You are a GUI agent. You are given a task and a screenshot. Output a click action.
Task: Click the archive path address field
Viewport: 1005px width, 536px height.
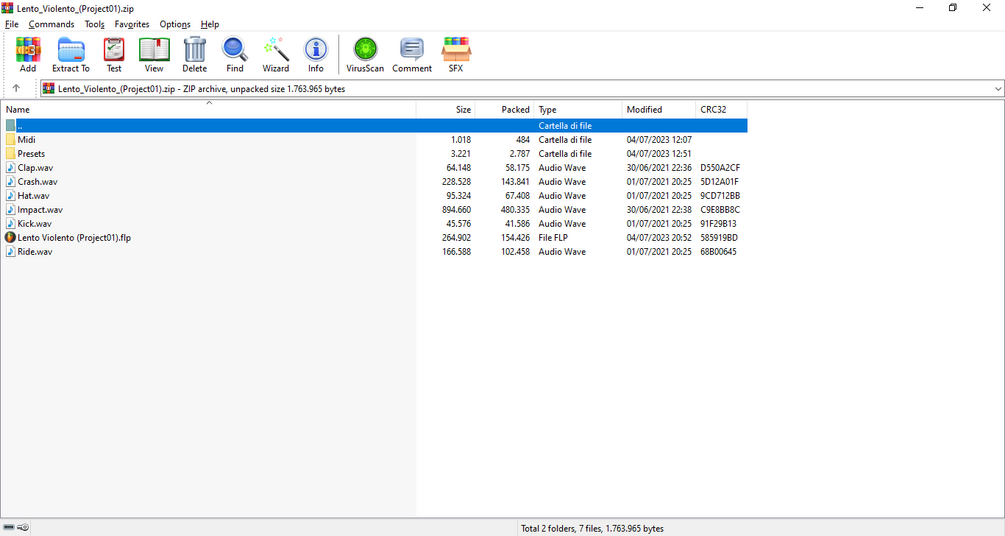pos(522,89)
